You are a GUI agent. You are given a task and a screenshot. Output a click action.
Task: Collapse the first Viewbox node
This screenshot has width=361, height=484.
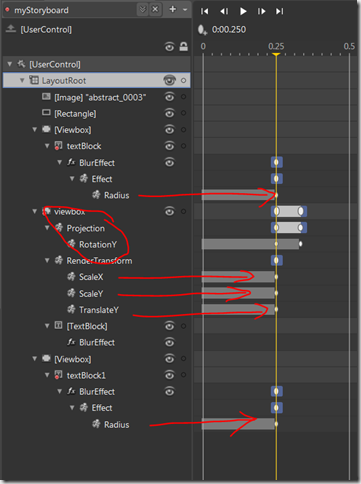pyautogui.click(x=35, y=129)
